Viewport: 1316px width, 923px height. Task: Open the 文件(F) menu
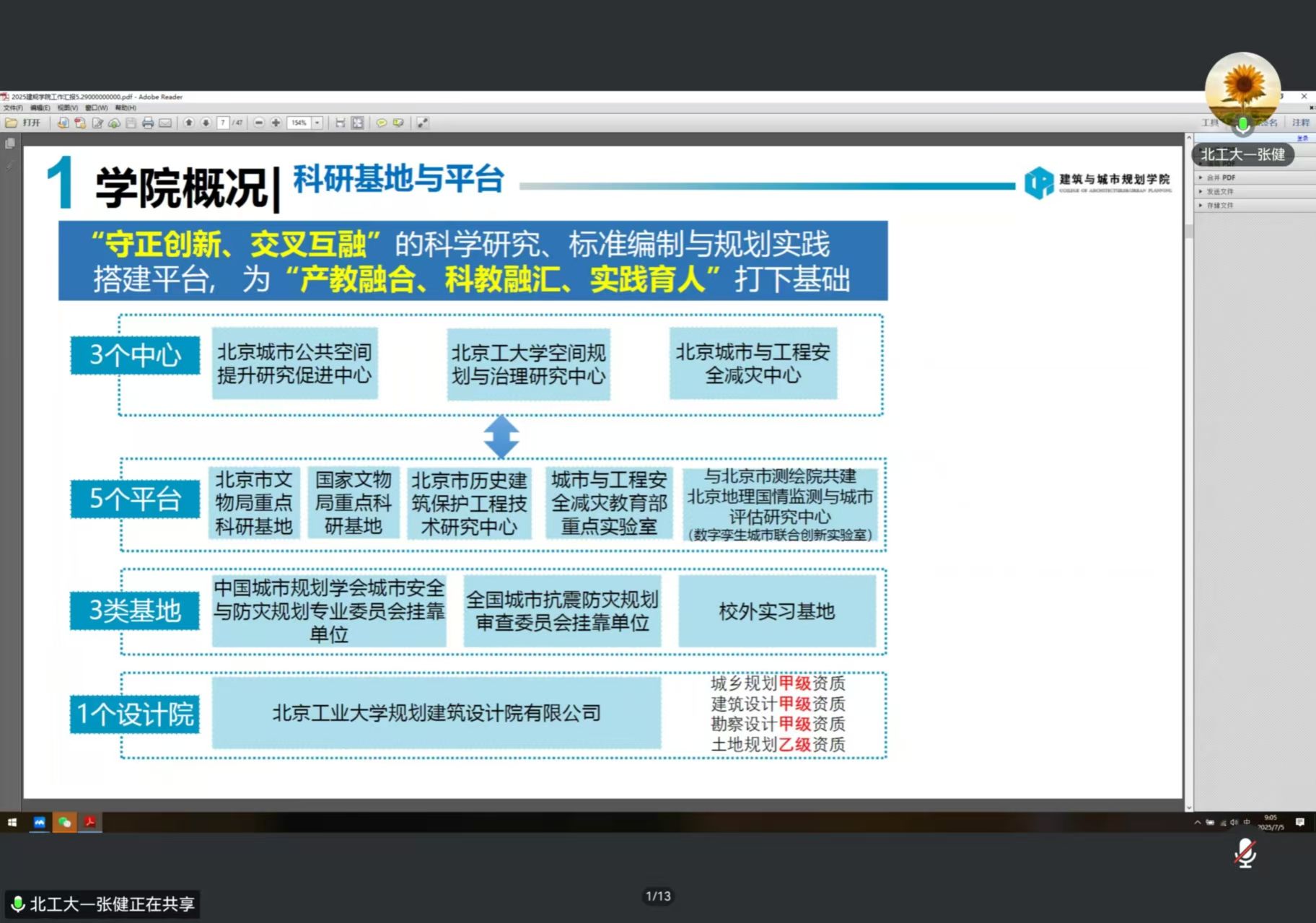tap(13, 108)
